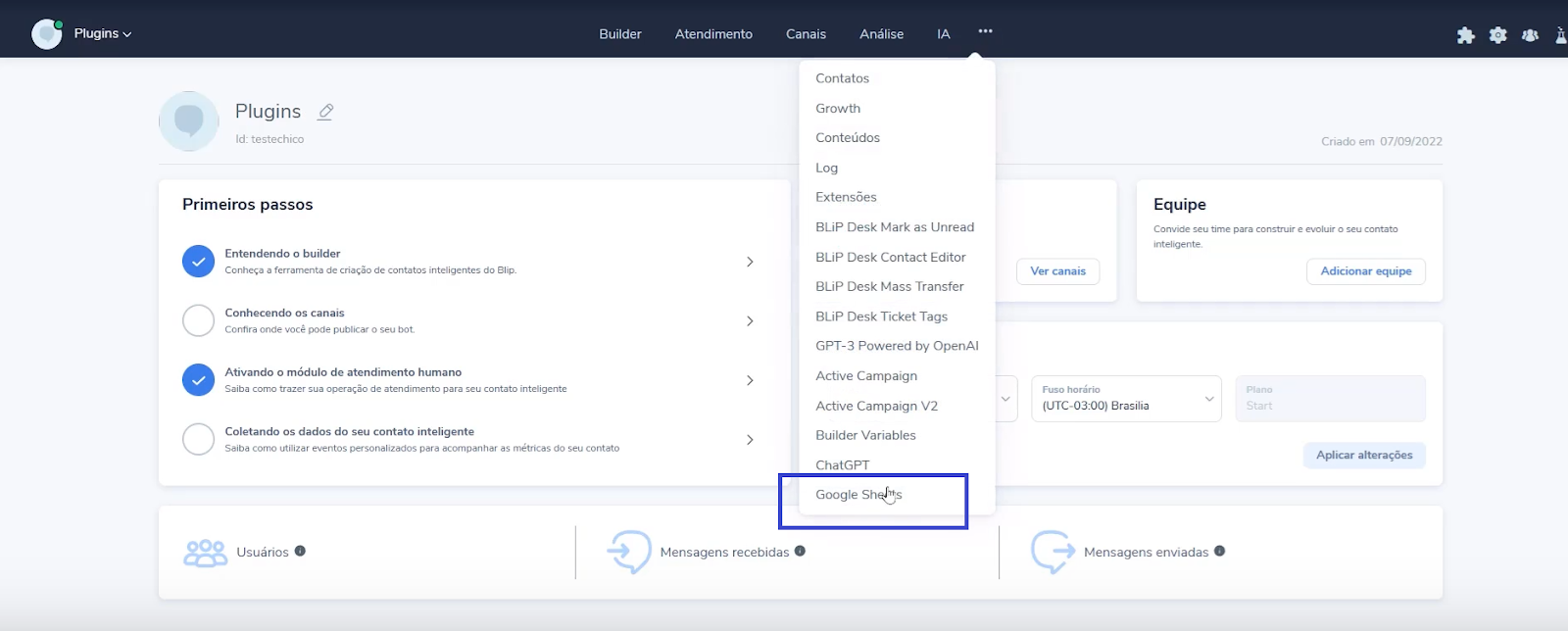Click info icon next to Mensagens enviadas
Viewport: 1568px width, 631px height.
click(1219, 551)
